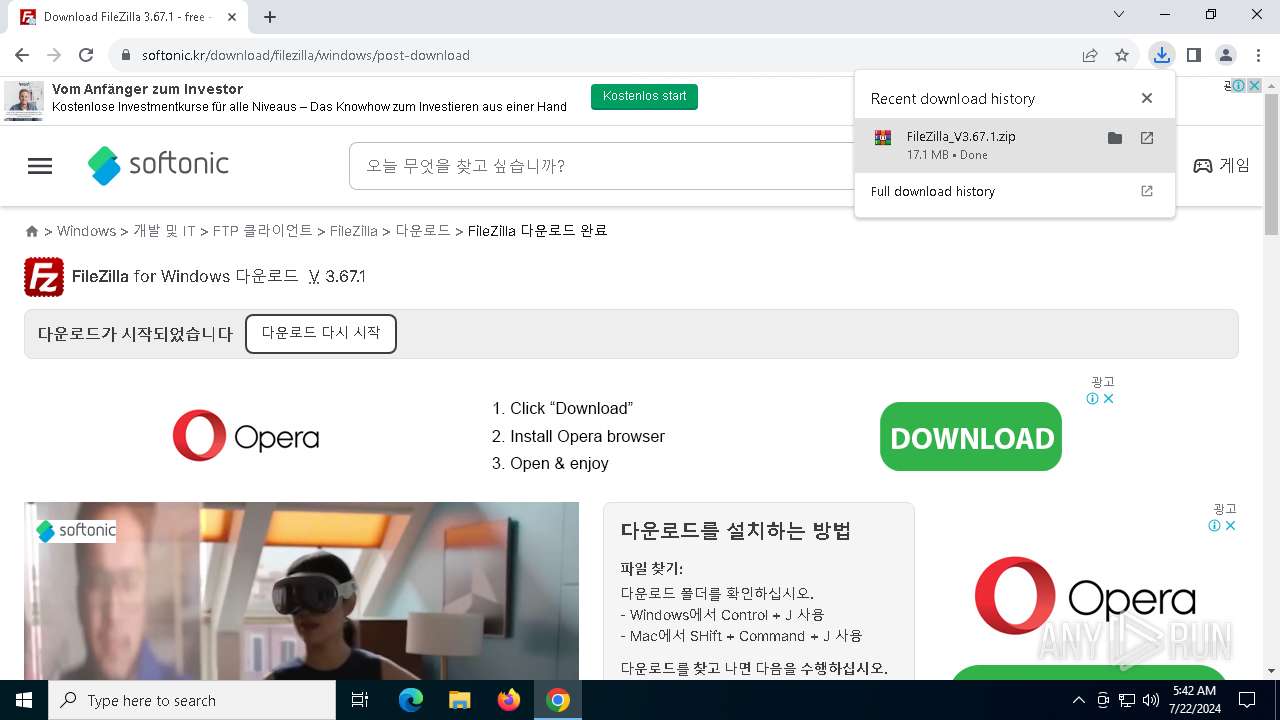Open the Windows Start menu
The width and height of the screenshot is (1280, 720).
point(24,700)
